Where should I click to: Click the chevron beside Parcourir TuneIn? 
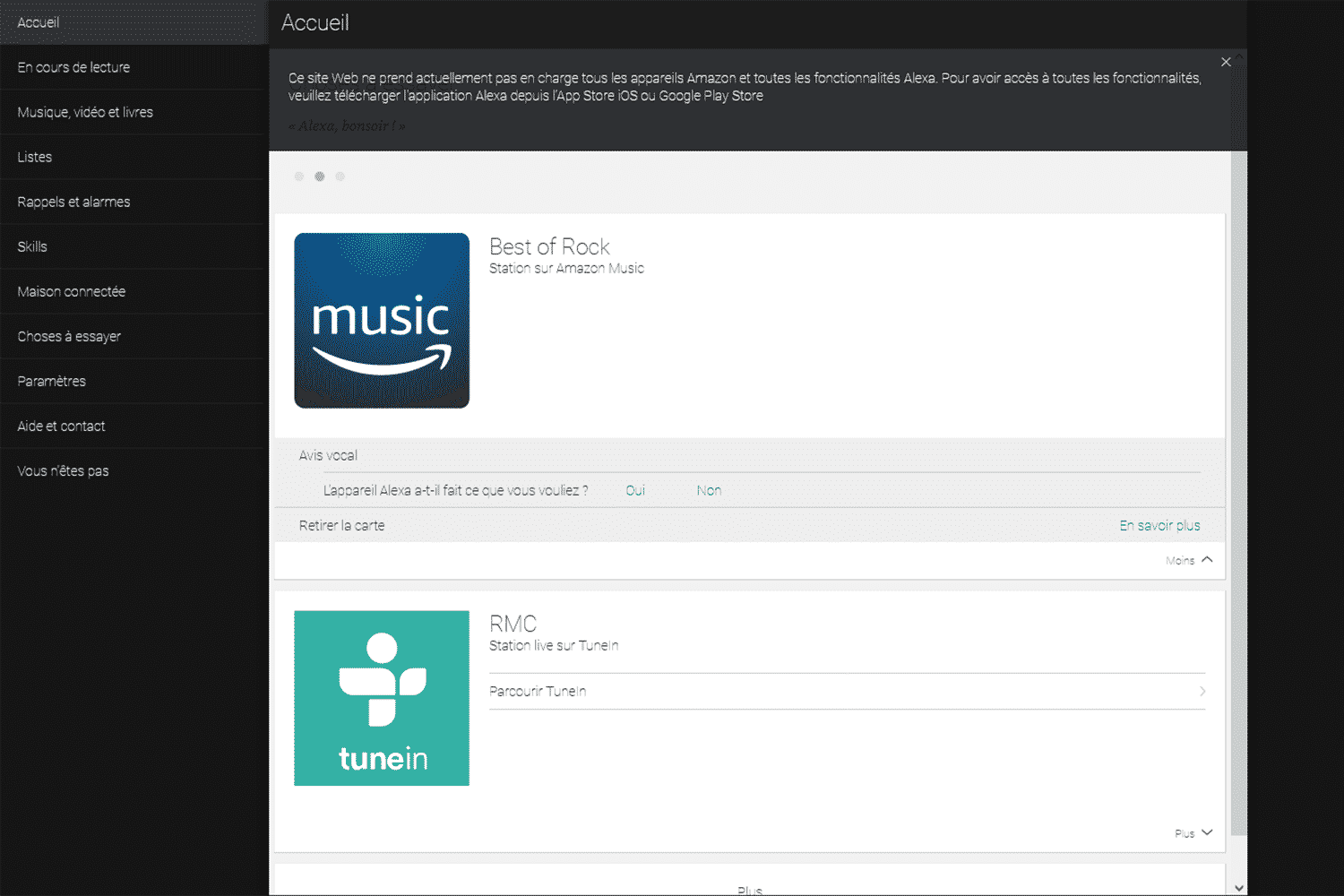coord(1202,691)
